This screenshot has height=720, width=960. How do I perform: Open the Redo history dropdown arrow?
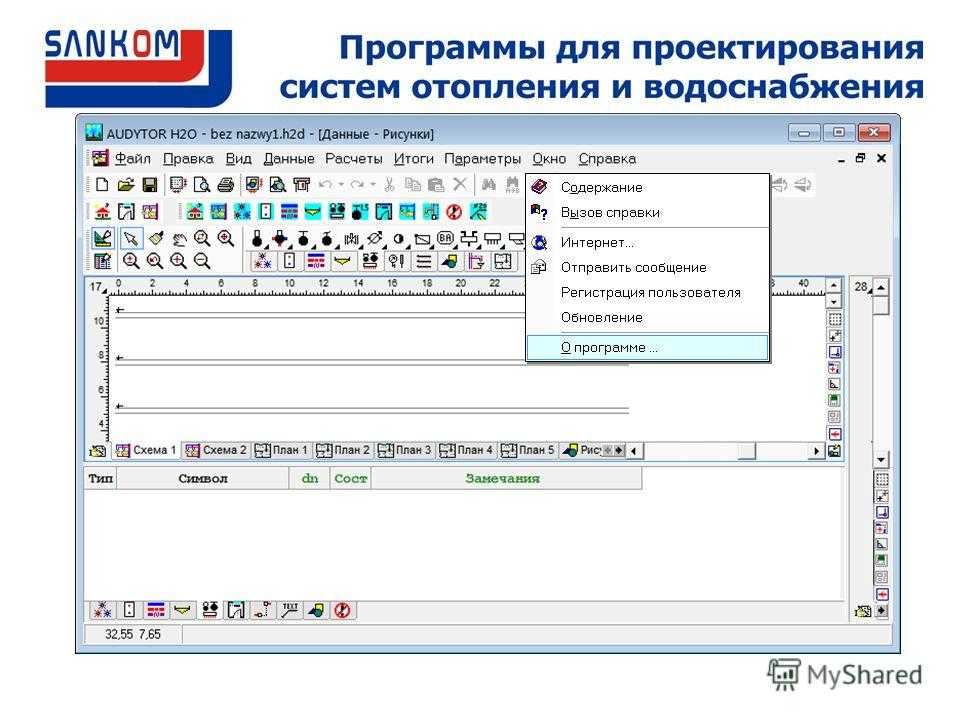[373, 184]
